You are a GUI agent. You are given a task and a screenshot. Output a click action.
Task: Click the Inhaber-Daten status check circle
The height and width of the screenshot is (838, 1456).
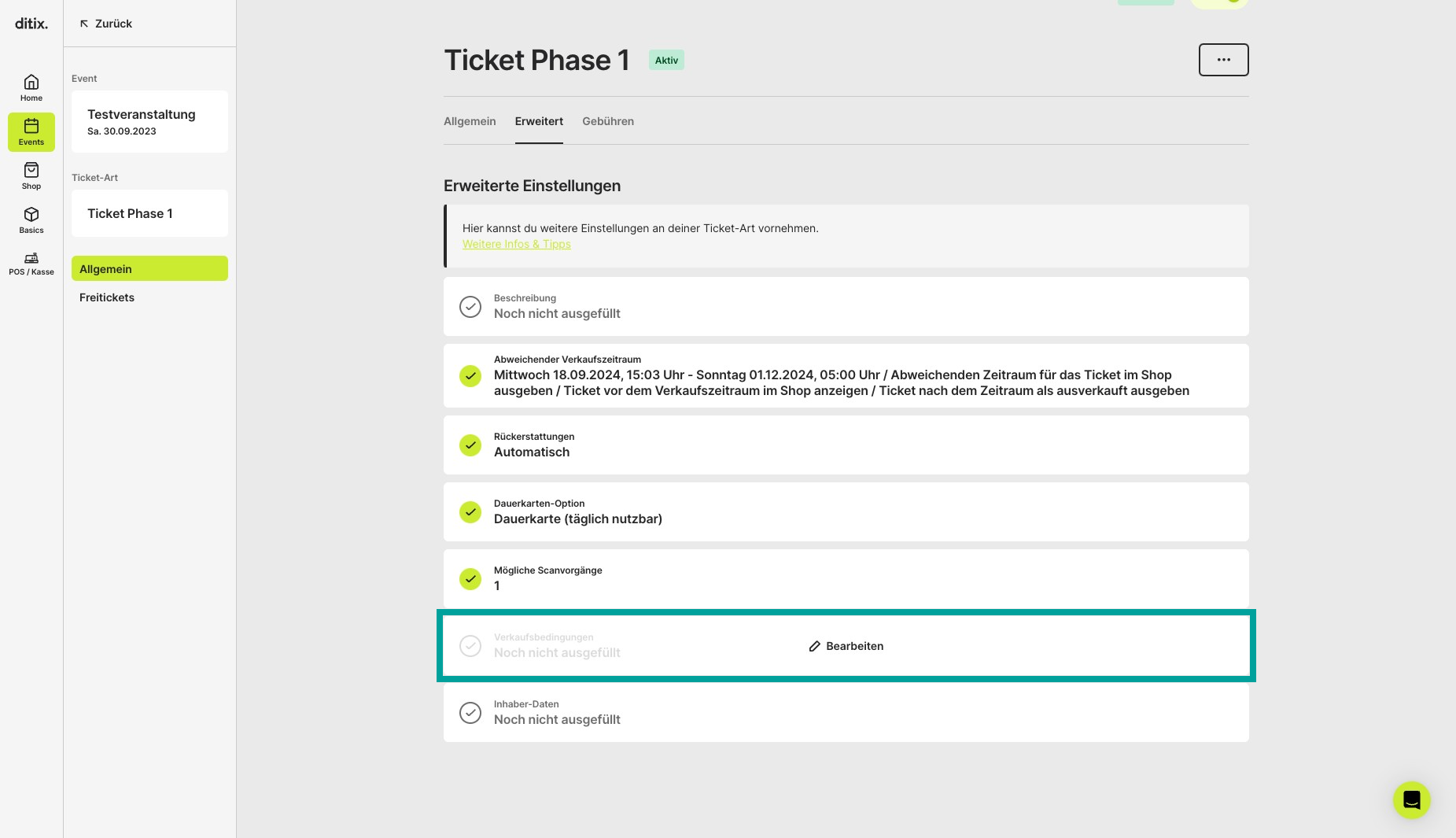(470, 713)
